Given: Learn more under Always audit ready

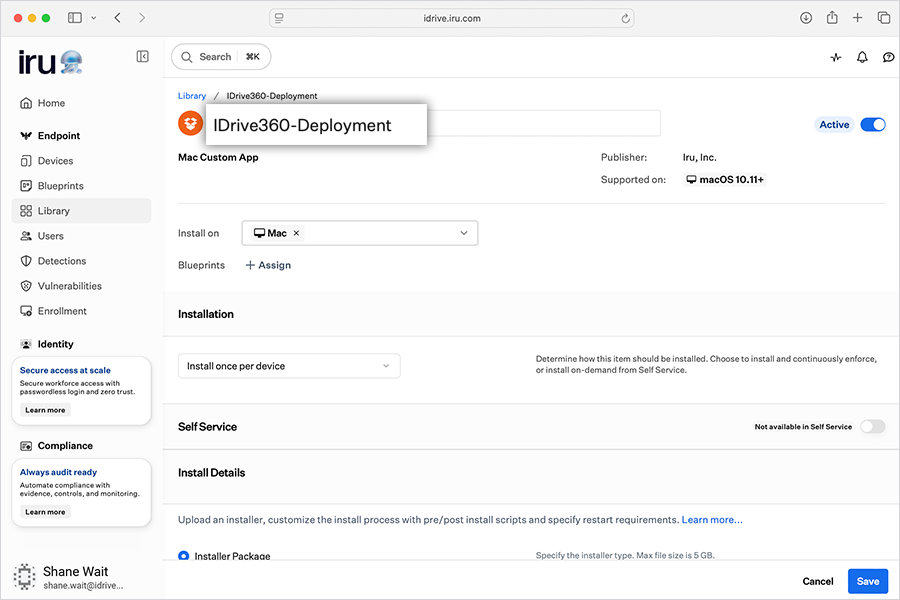Looking at the screenshot, I should pyautogui.click(x=45, y=512).
